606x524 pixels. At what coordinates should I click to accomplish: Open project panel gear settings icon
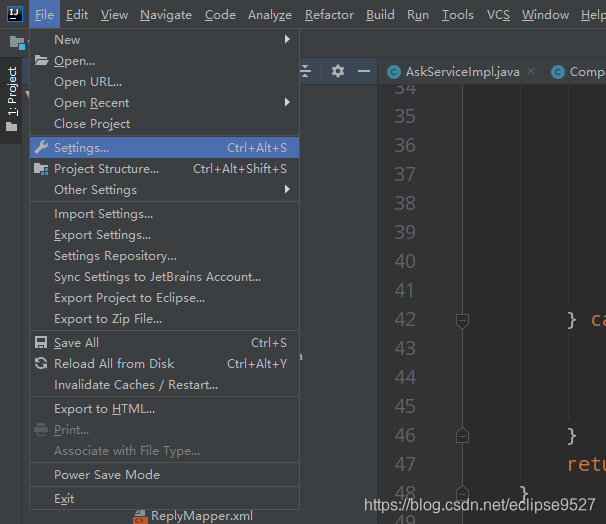[x=338, y=71]
